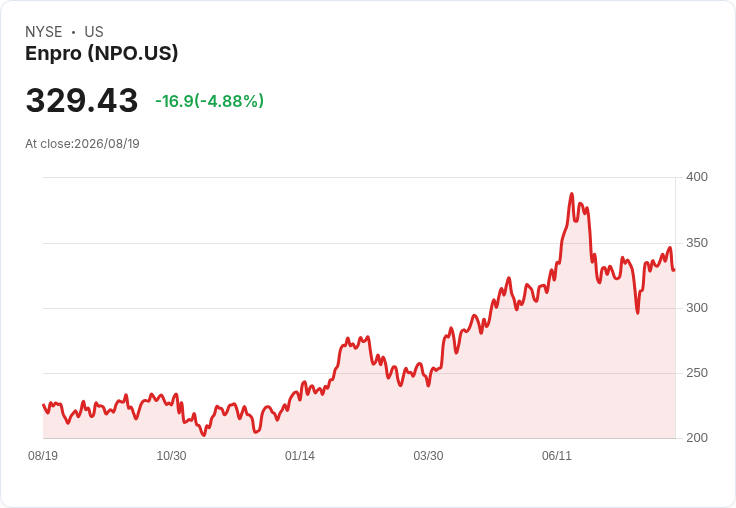Click the Enpro (NPO.US) stock title

point(101,53)
